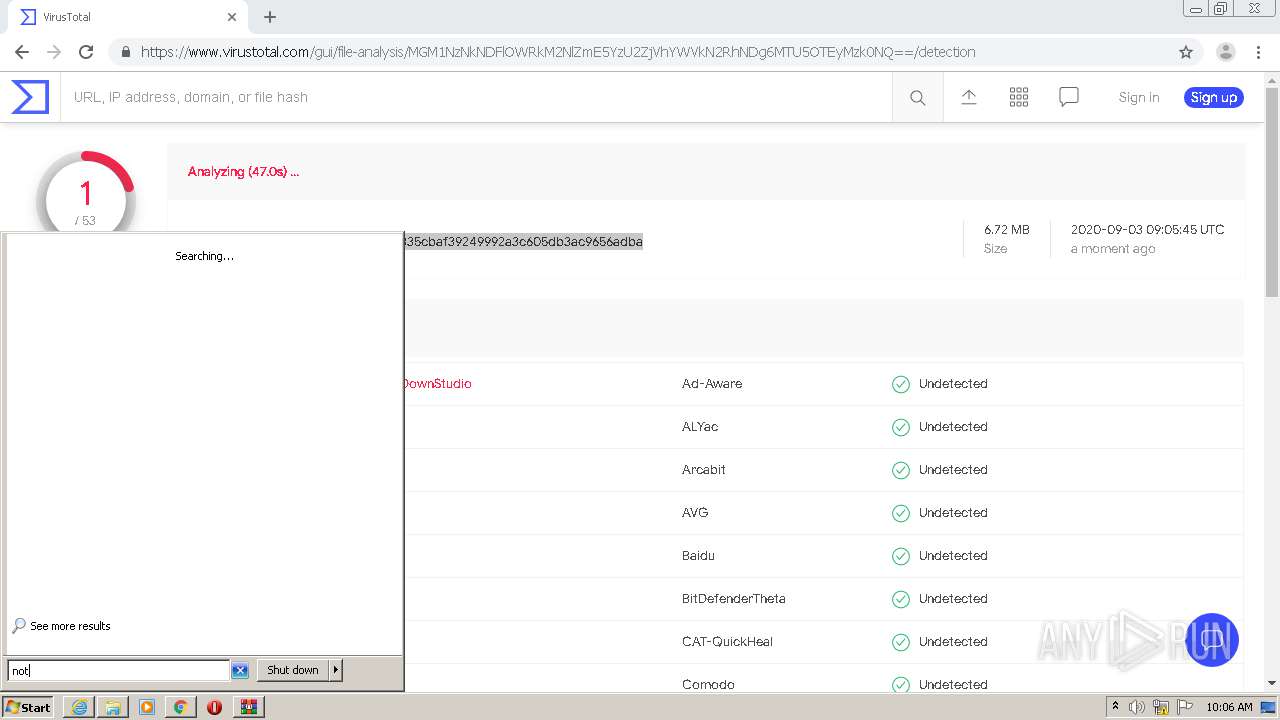Open Internet Explorer from taskbar

click(79, 707)
